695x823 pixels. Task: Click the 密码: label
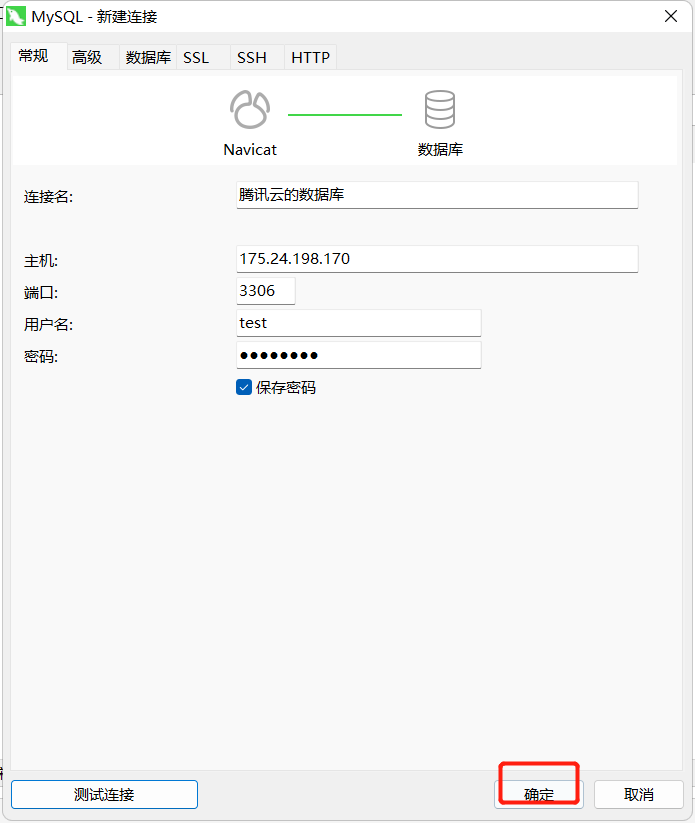click(x=41, y=357)
